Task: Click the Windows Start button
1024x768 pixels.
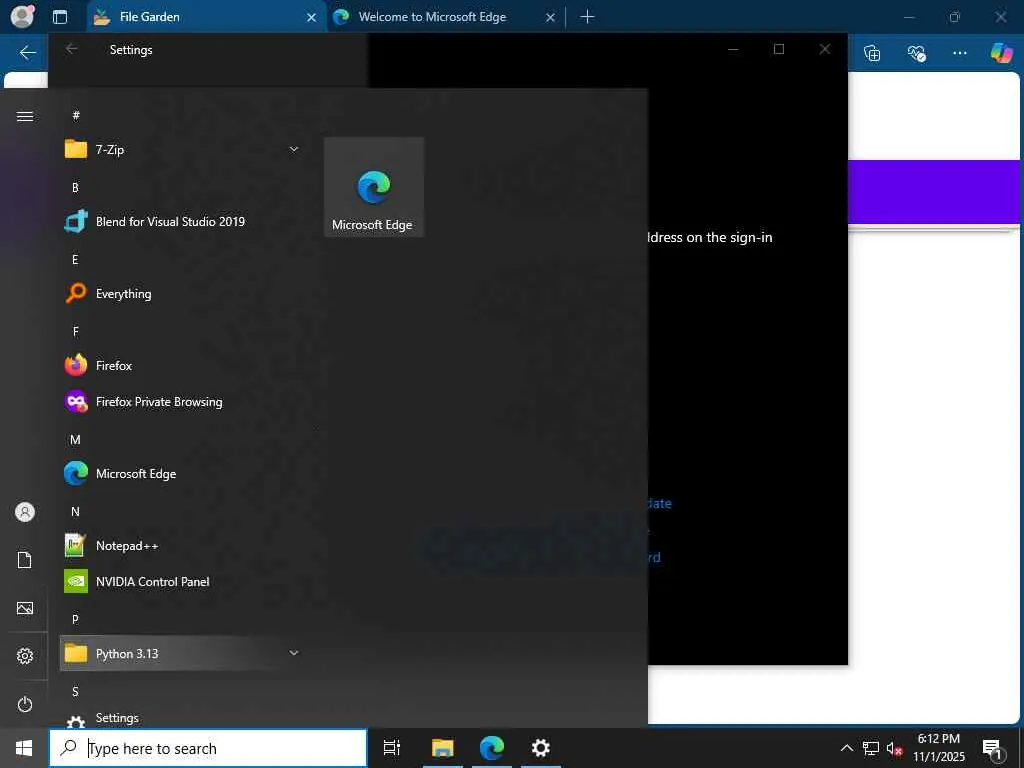Action: (x=24, y=748)
